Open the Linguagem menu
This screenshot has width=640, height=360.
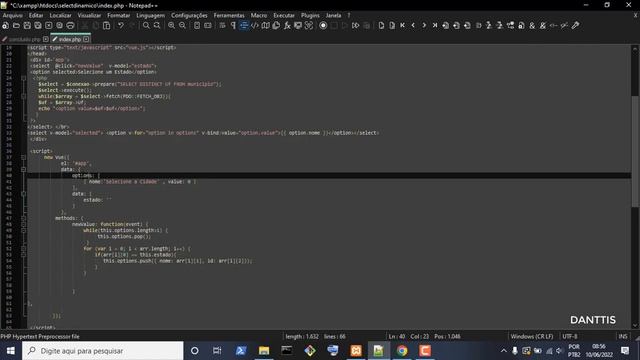(151, 15)
